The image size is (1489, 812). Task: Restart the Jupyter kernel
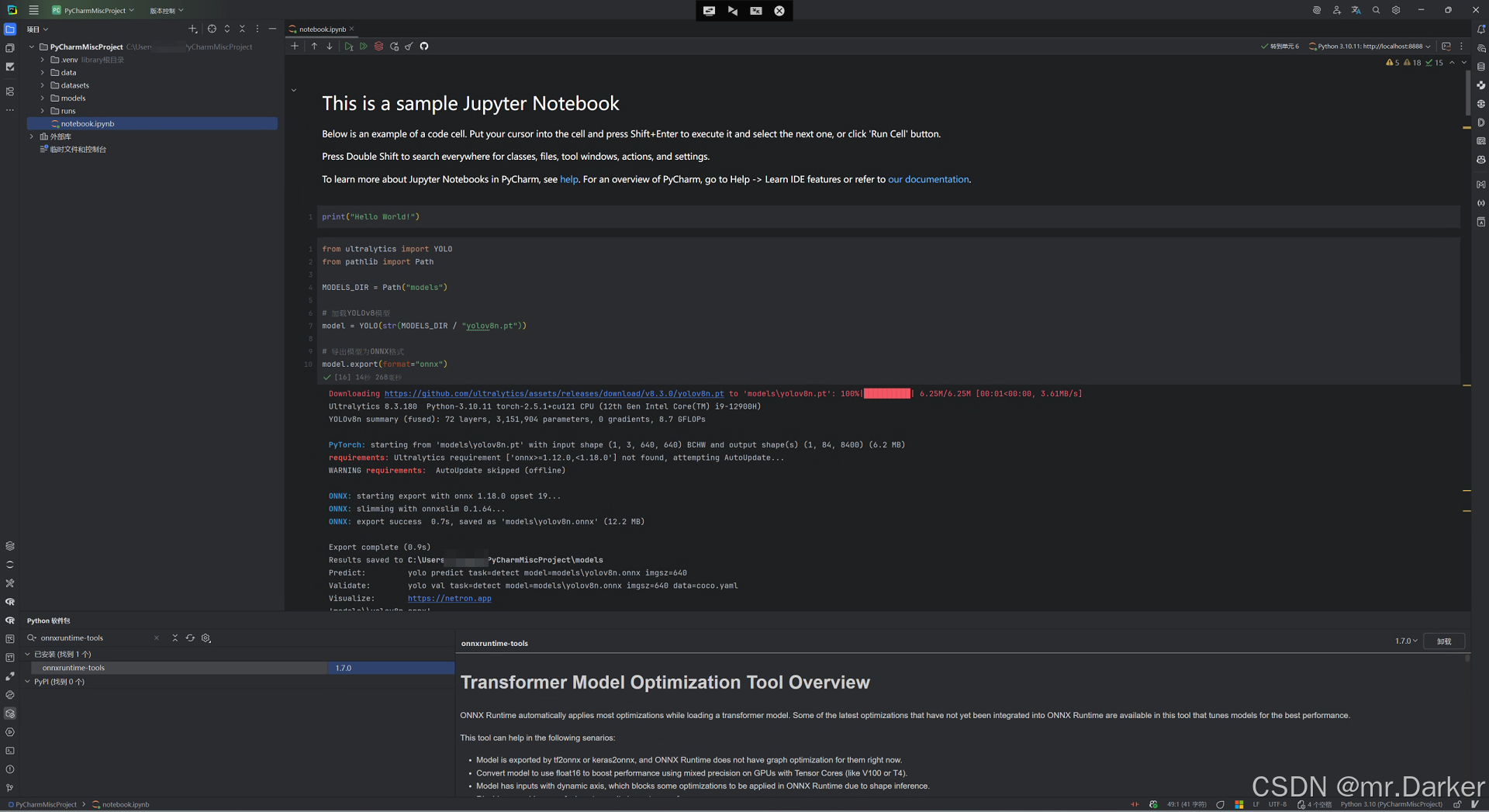tap(394, 46)
